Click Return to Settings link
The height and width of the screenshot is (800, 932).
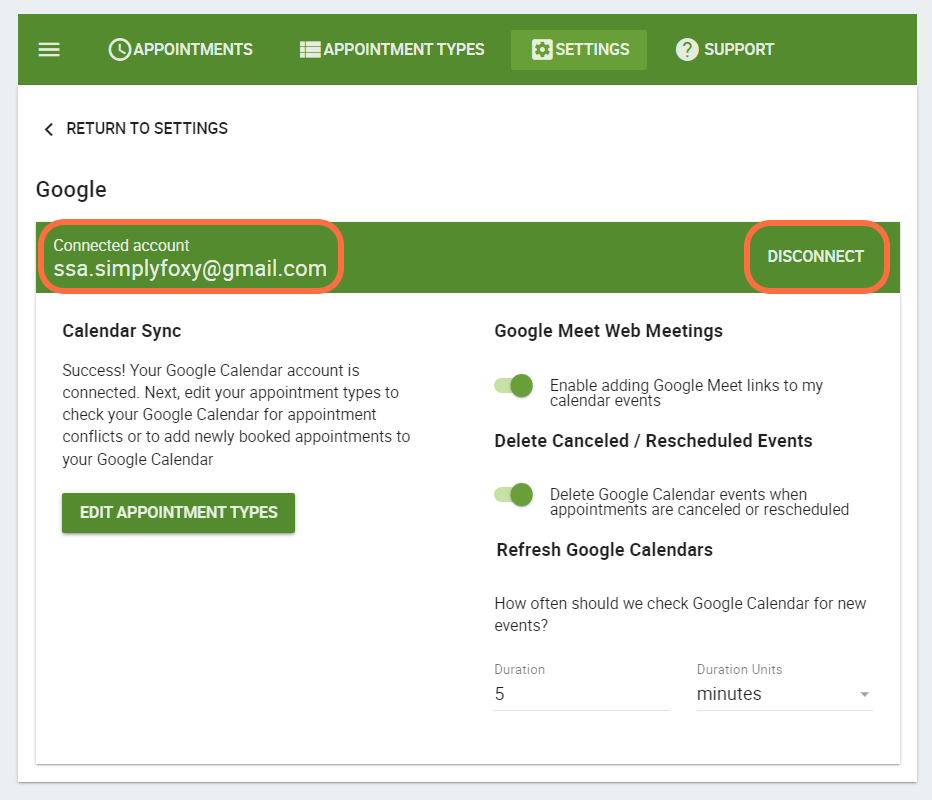click(x=147, y=128)
